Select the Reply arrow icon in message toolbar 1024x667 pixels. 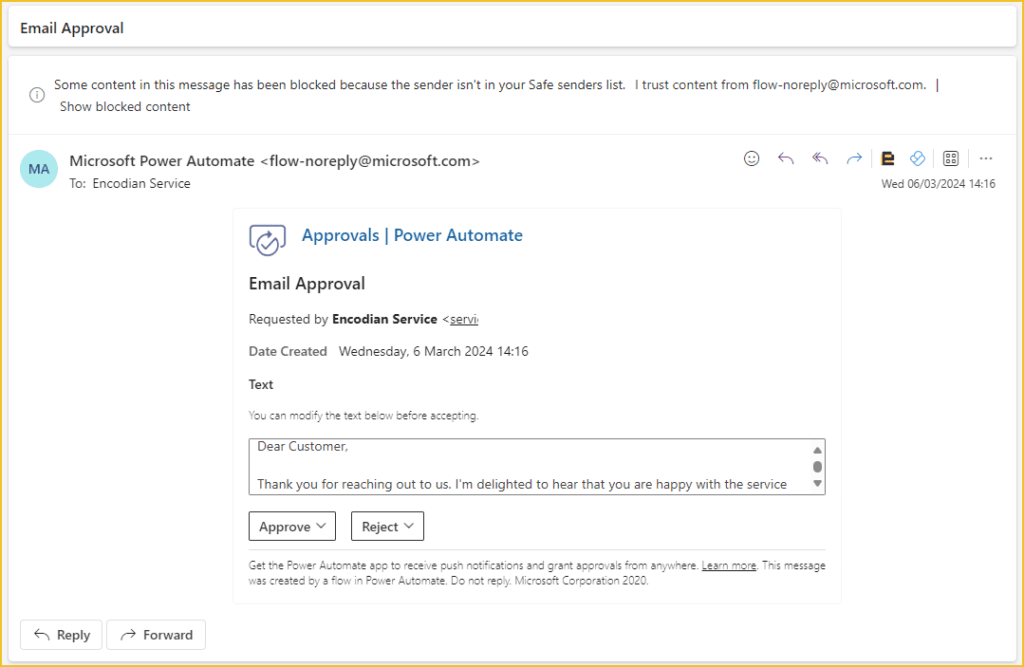click(x=785, y=158)
